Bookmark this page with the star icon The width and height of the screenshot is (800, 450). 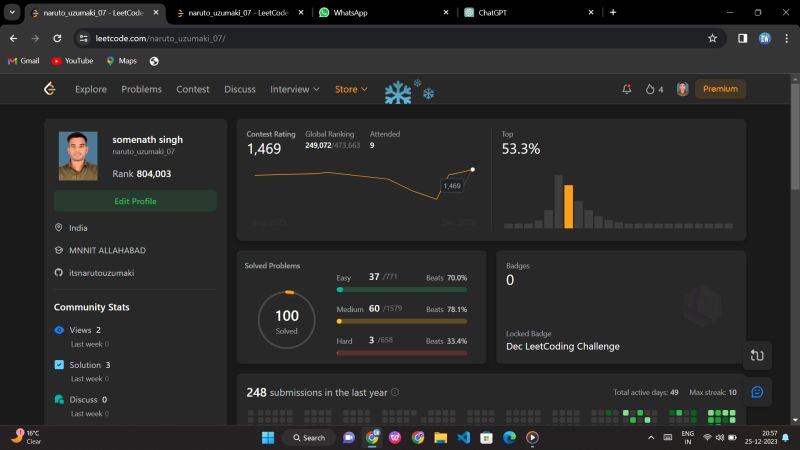tap(712, 38)
